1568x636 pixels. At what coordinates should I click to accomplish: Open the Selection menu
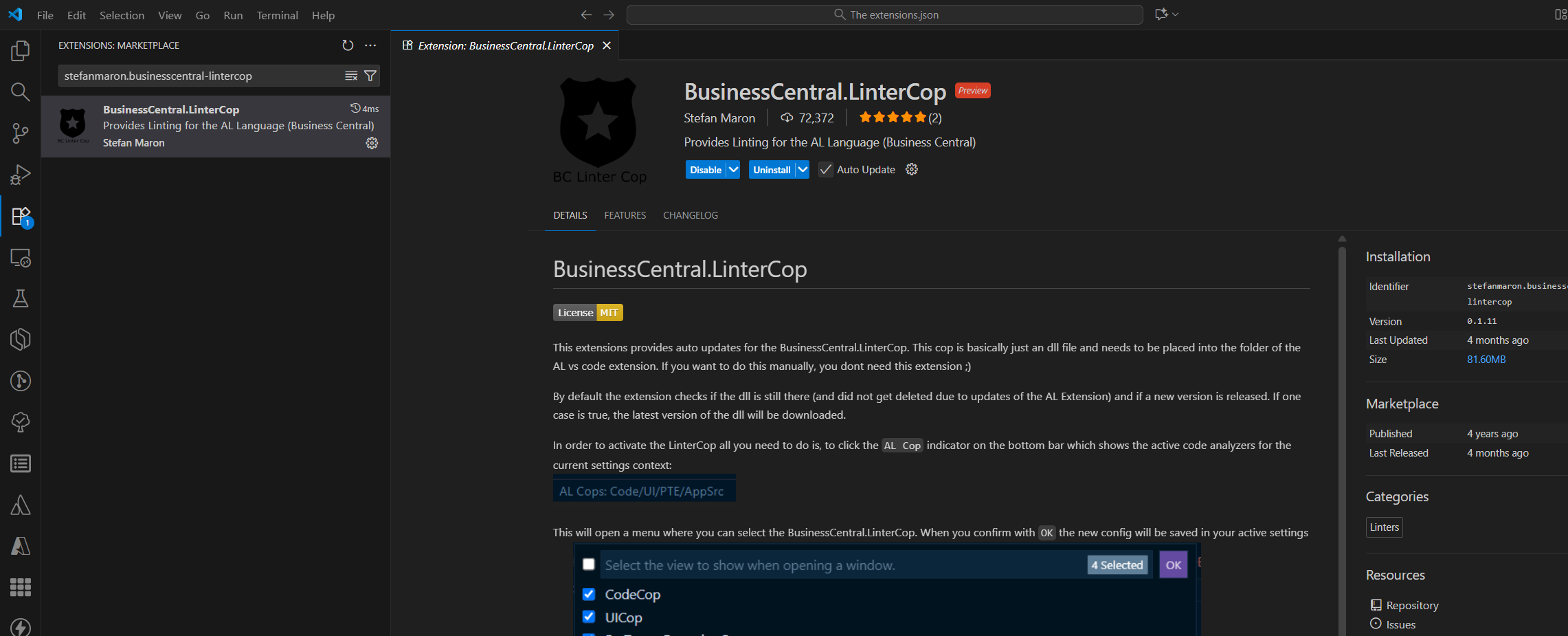tap(122, 15)
